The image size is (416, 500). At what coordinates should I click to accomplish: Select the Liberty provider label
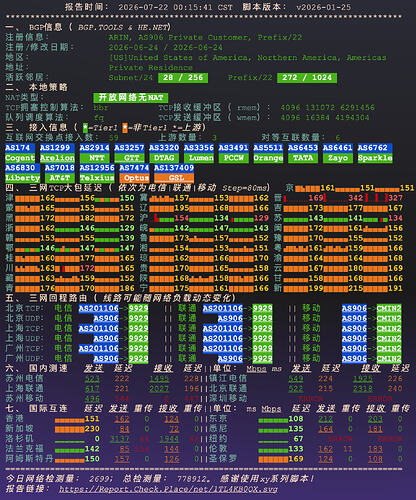(x=22, y=178)
